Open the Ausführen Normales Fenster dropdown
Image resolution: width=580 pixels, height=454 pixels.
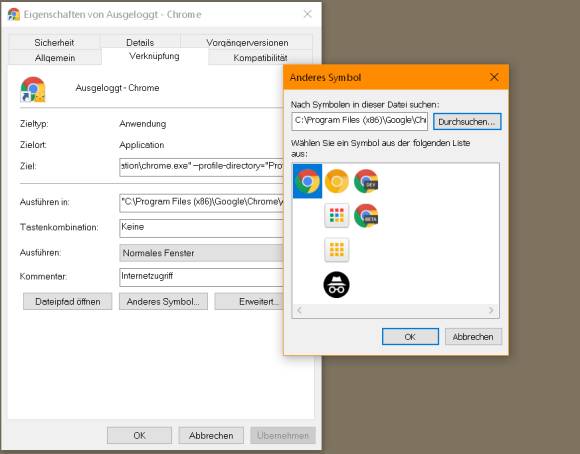click(x=201, y=253)
